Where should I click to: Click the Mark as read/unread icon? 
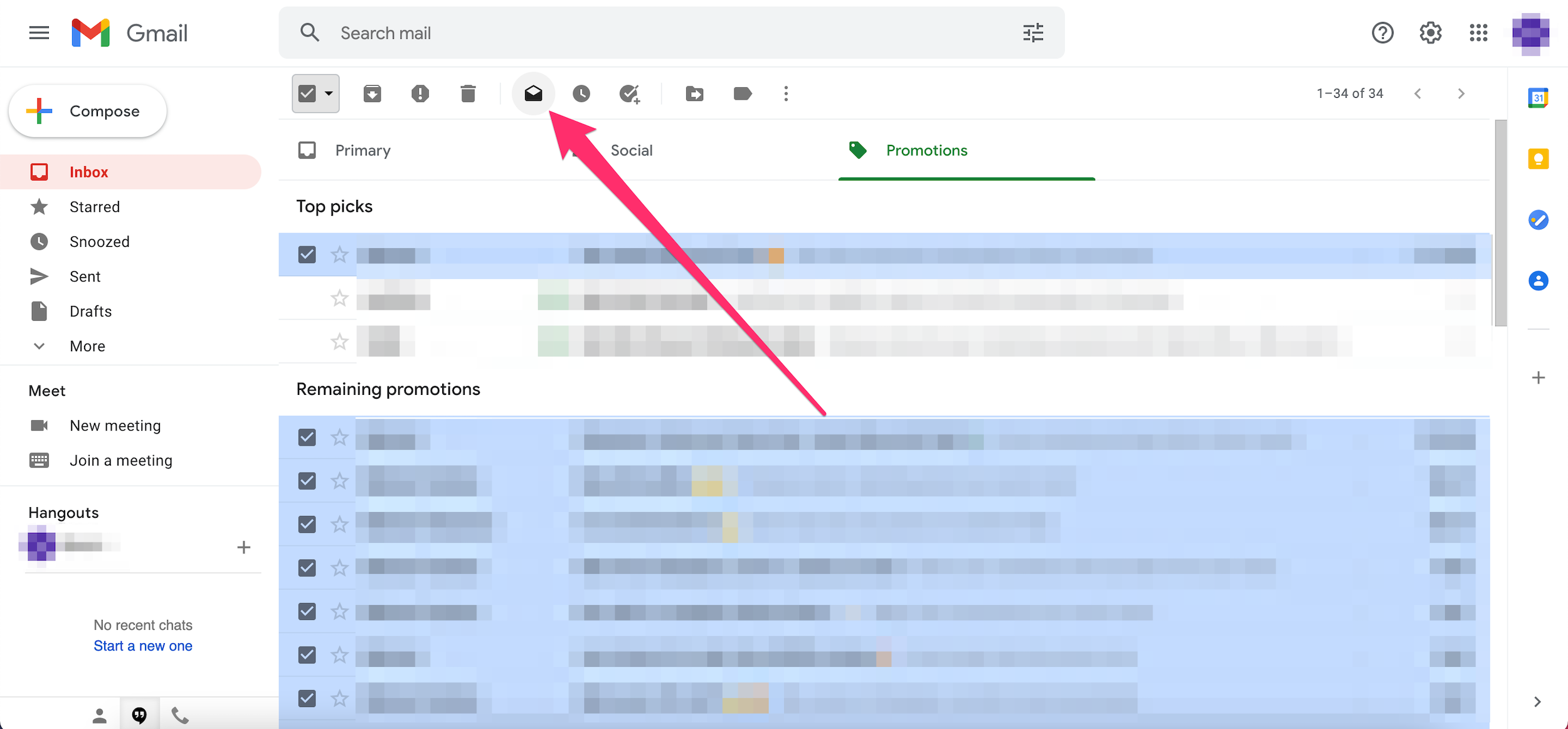[533, 94]
